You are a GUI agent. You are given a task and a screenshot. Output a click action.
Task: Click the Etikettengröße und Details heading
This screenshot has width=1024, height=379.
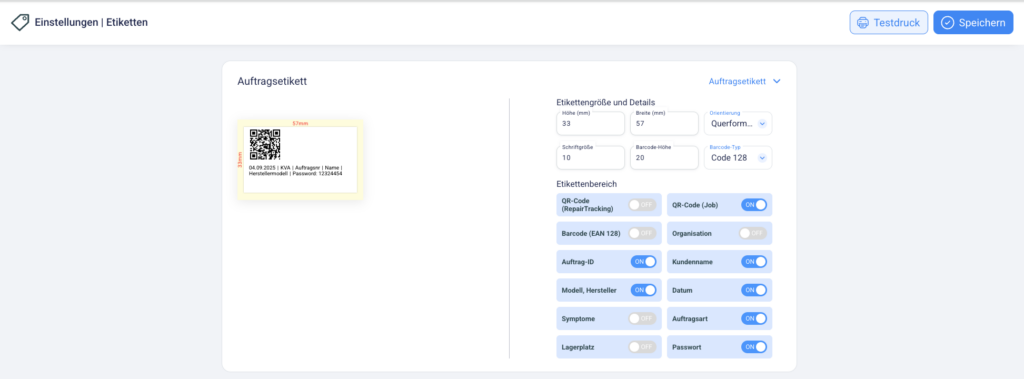pyautogui.click(x=605, y=103)
